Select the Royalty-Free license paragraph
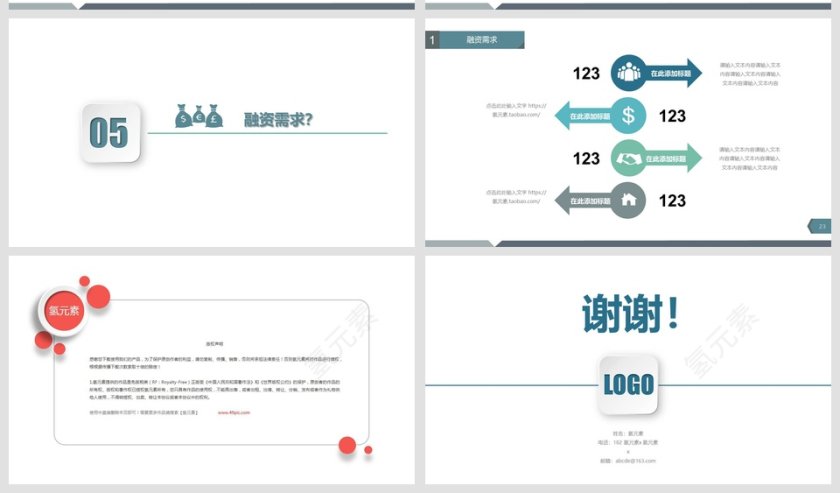 click(214, 390)
